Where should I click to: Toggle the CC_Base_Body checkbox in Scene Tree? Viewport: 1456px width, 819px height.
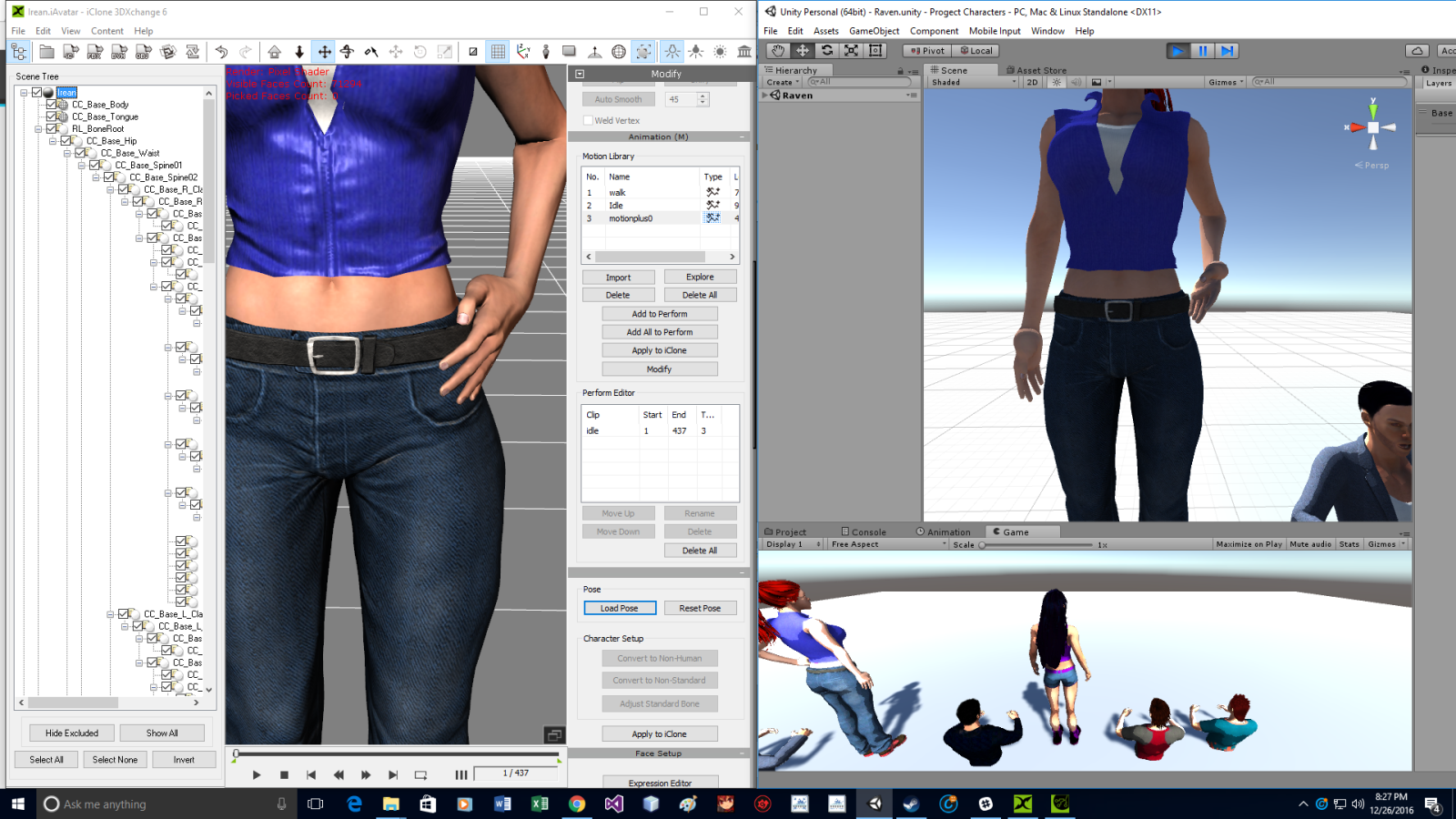pyautogui.click(x=51, y=105)
